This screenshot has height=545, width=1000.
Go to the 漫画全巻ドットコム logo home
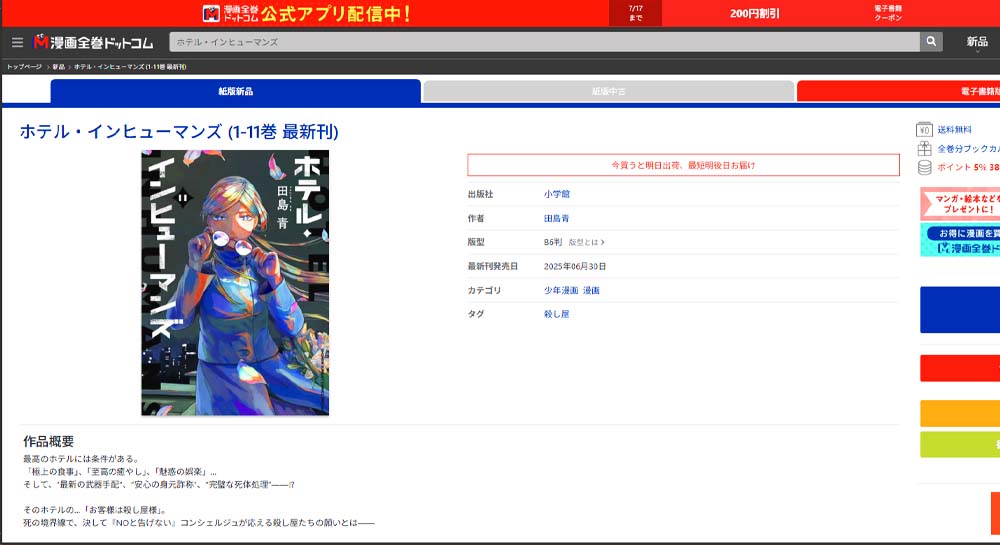click(93, 42)
